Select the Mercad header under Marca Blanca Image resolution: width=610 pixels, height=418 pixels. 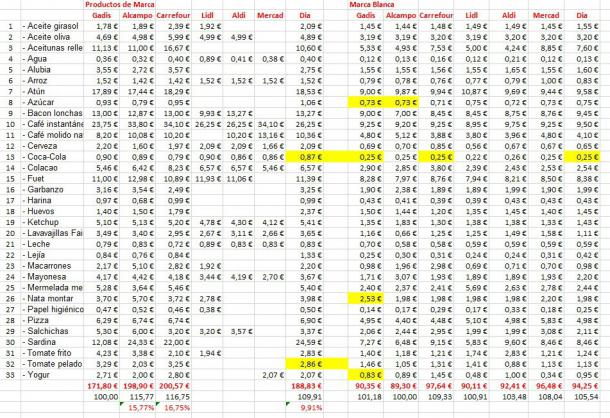(x=546, y=16)
